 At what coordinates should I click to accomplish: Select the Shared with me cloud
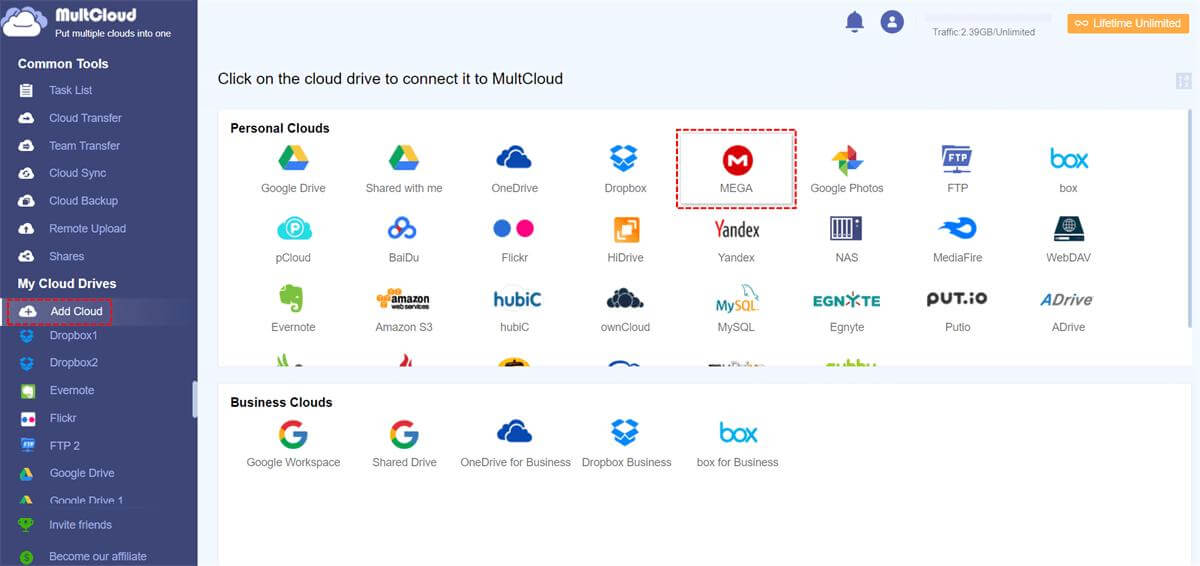[x=404, y=168]
